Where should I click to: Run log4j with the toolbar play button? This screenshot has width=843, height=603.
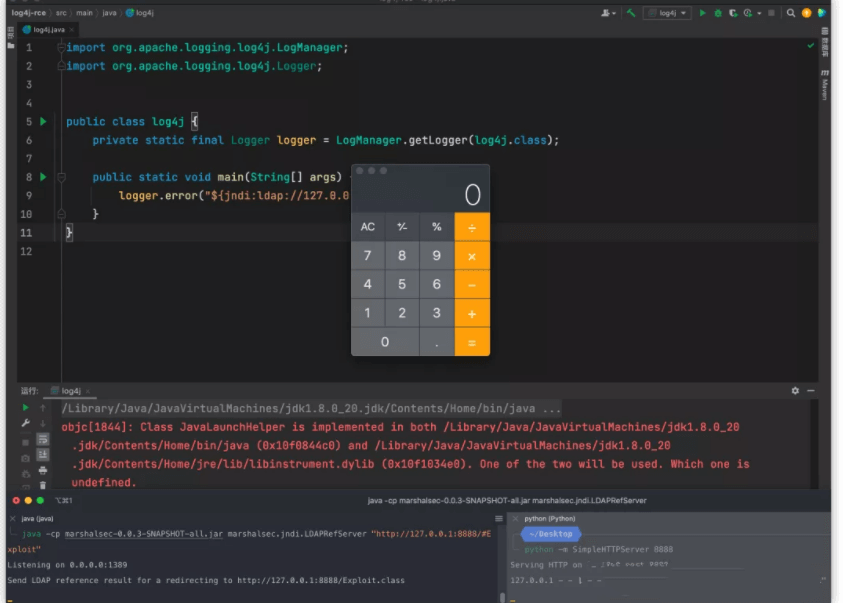(702, 13)
